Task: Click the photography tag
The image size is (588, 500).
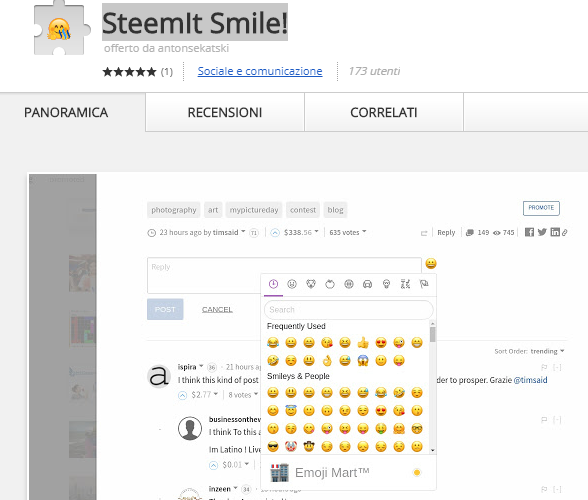Action: tap(174, 210)
